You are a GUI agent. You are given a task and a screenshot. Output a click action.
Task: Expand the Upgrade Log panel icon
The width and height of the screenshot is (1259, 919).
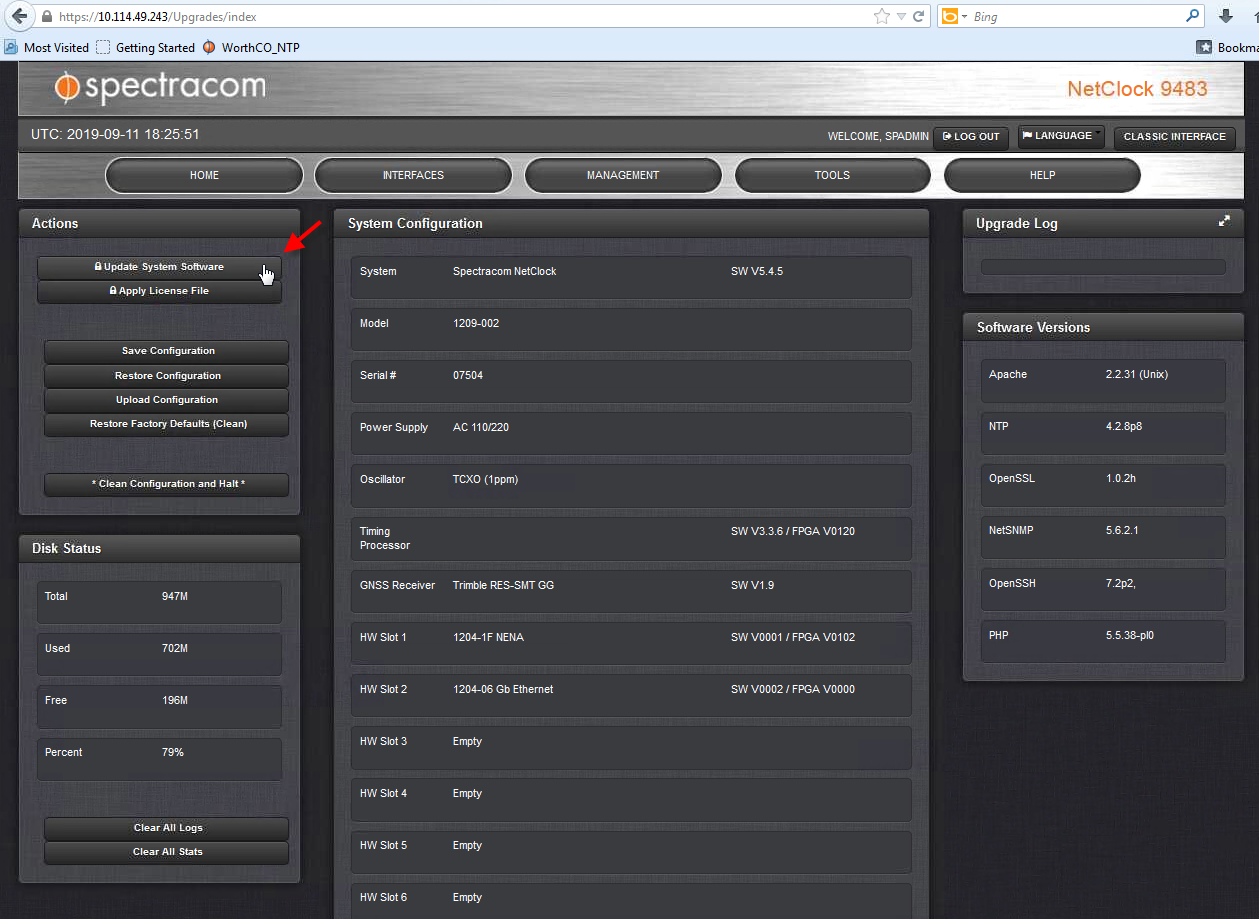(1224, 222)
